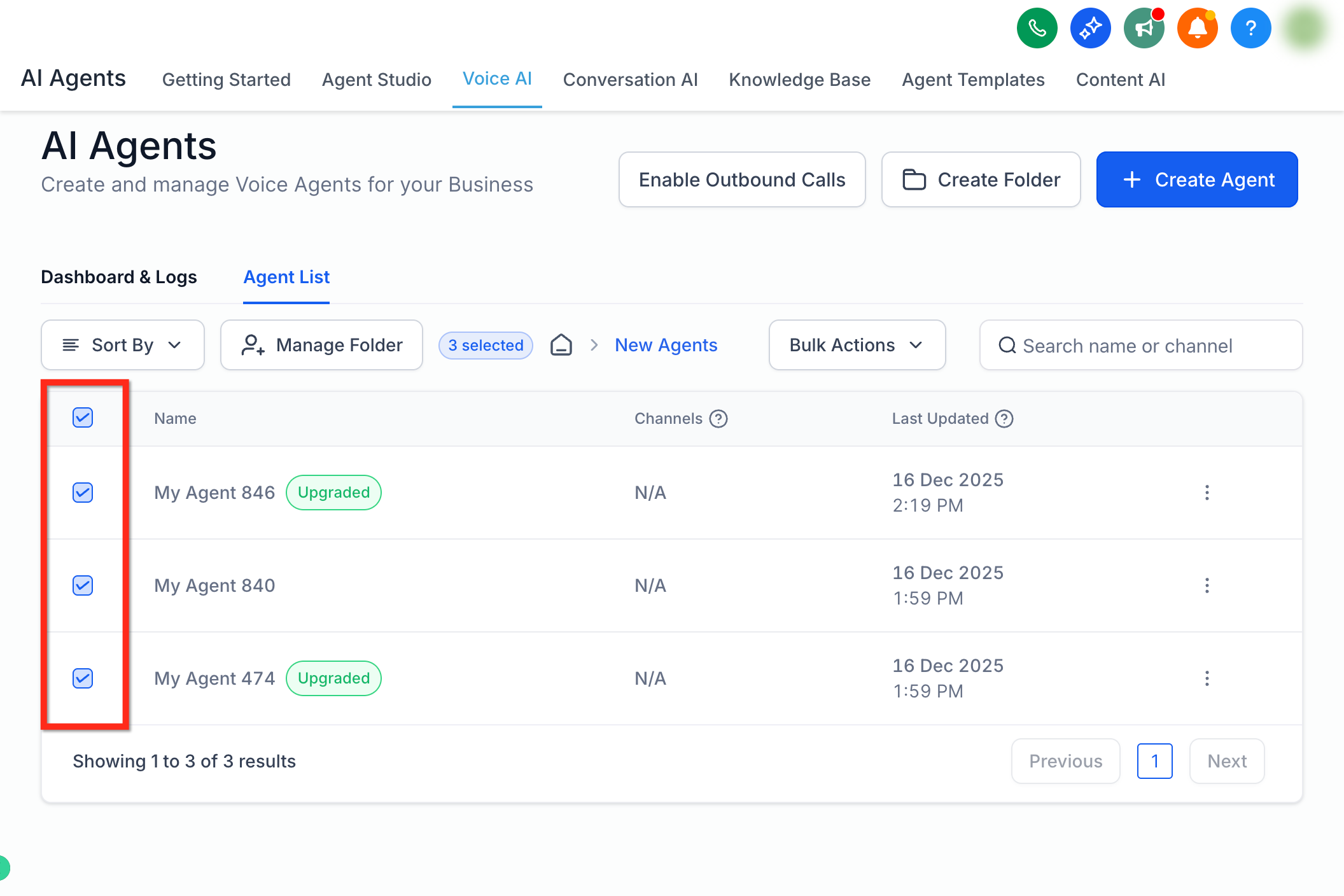The height and width of the screenshot is (896, 1344).
Task: Open the My Agent 840 row name
Action: (214, 585)
